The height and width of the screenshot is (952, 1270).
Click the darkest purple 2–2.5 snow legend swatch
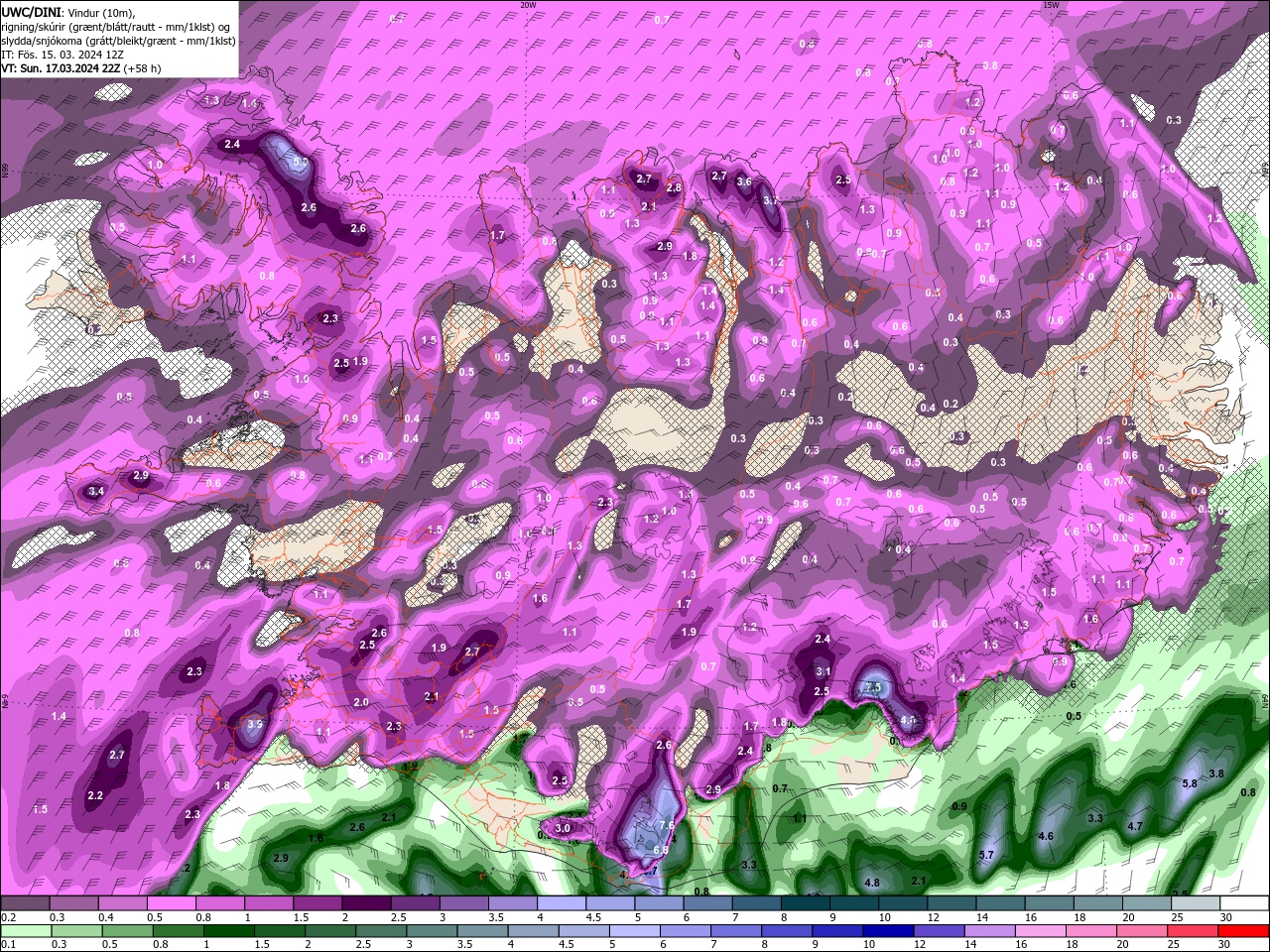click(366, 903)
